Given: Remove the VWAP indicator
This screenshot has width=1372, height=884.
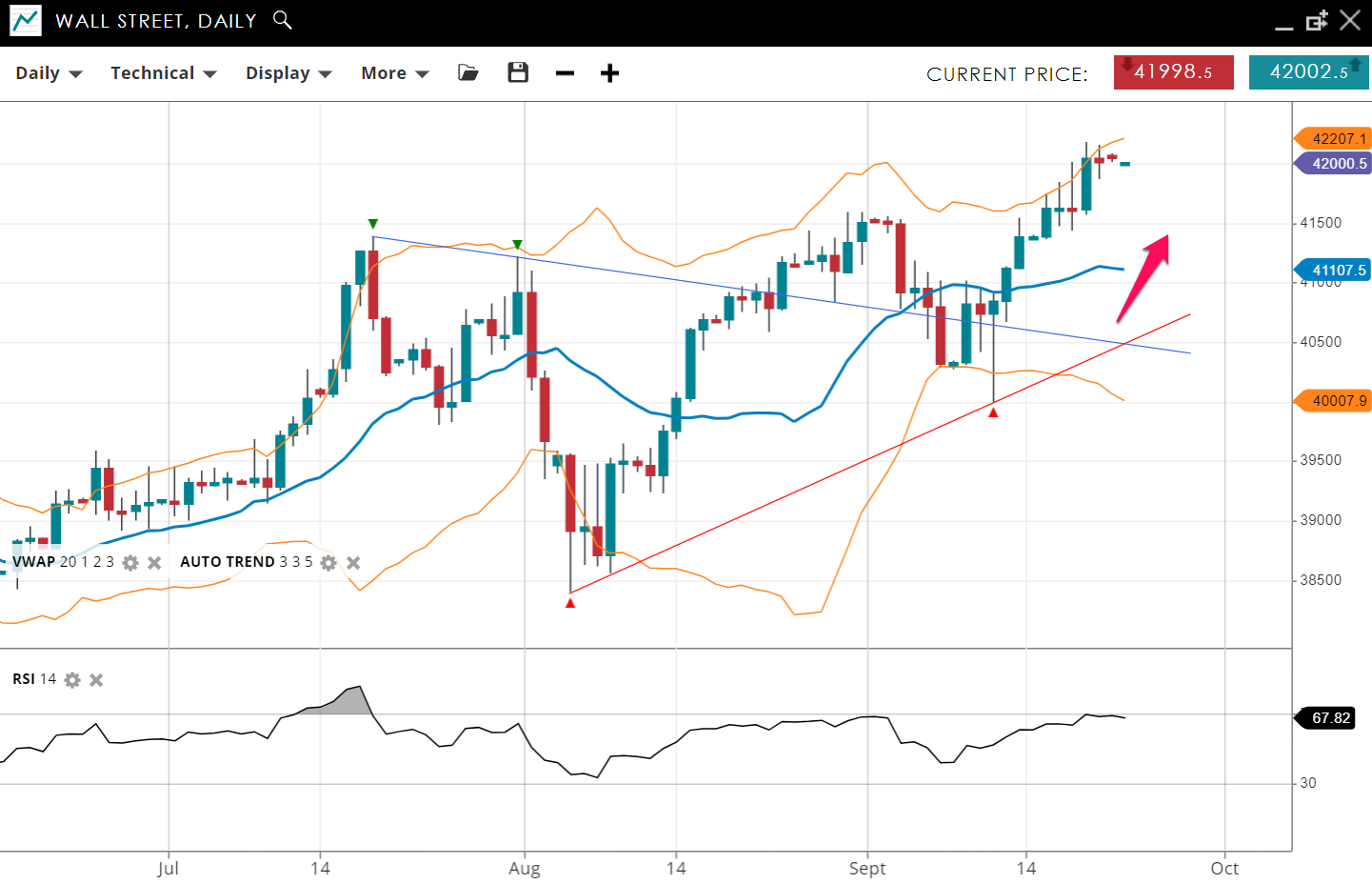Looking at the screenshot, I should pos(154,563).
